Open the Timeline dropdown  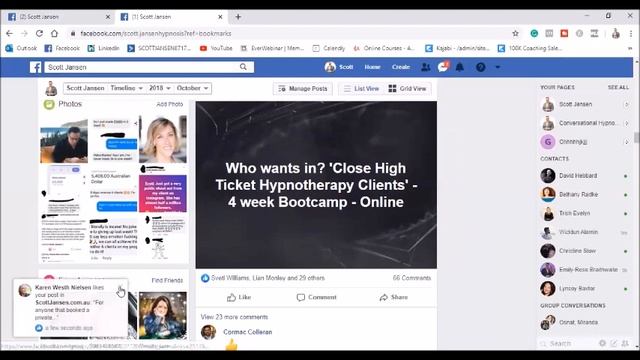[127, 88]
